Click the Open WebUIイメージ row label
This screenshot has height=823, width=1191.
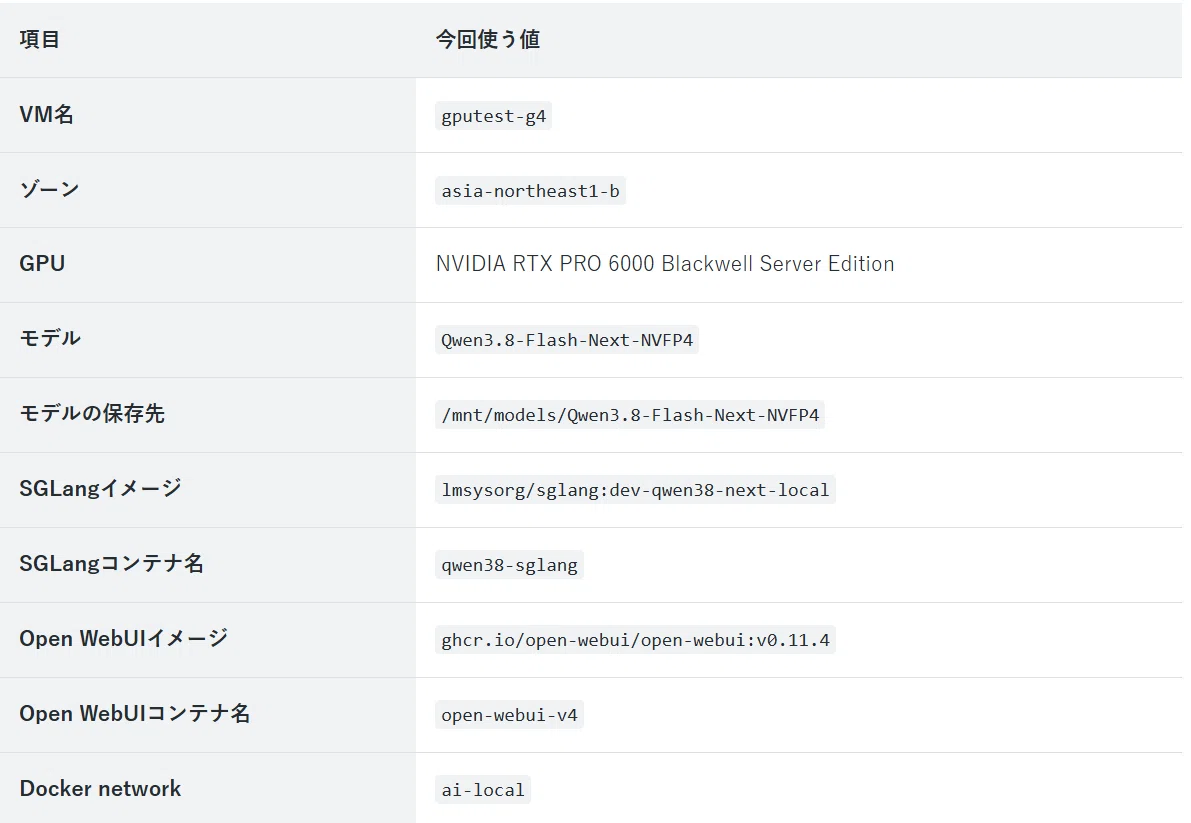click(124, 639)
